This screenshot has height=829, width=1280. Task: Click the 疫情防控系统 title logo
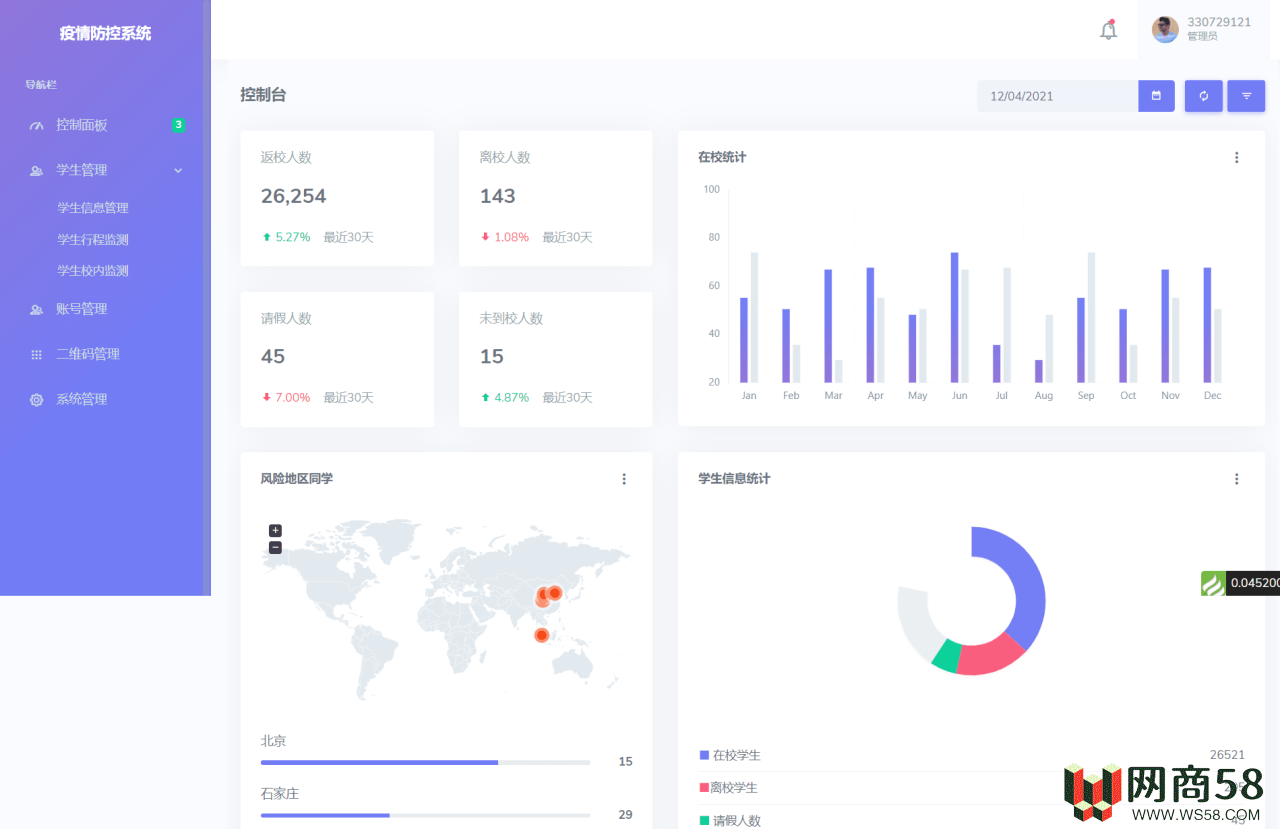(105, 33)
